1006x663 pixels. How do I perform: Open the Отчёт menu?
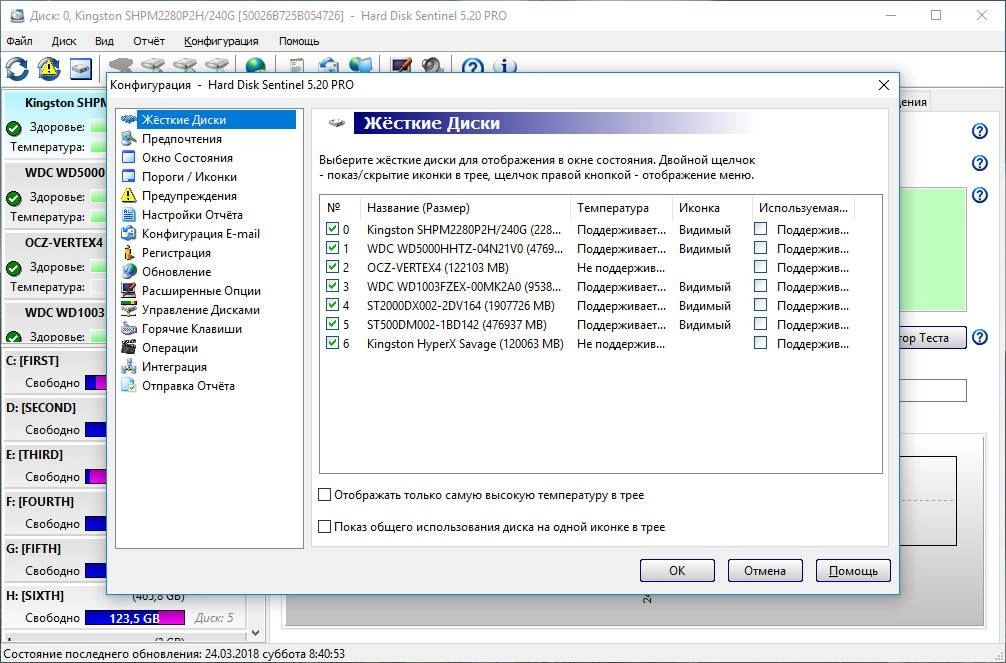149,41
